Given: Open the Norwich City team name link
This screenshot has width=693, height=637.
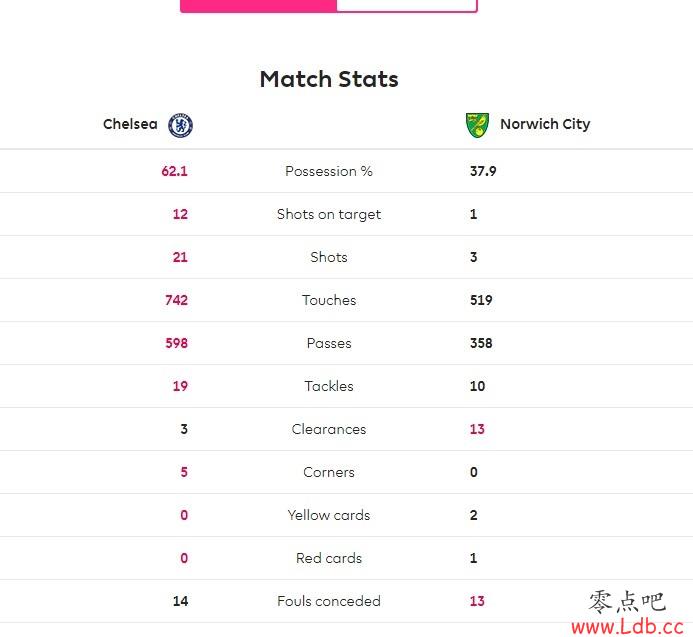Looking at the screenshot, I should (x=545, y=125).
